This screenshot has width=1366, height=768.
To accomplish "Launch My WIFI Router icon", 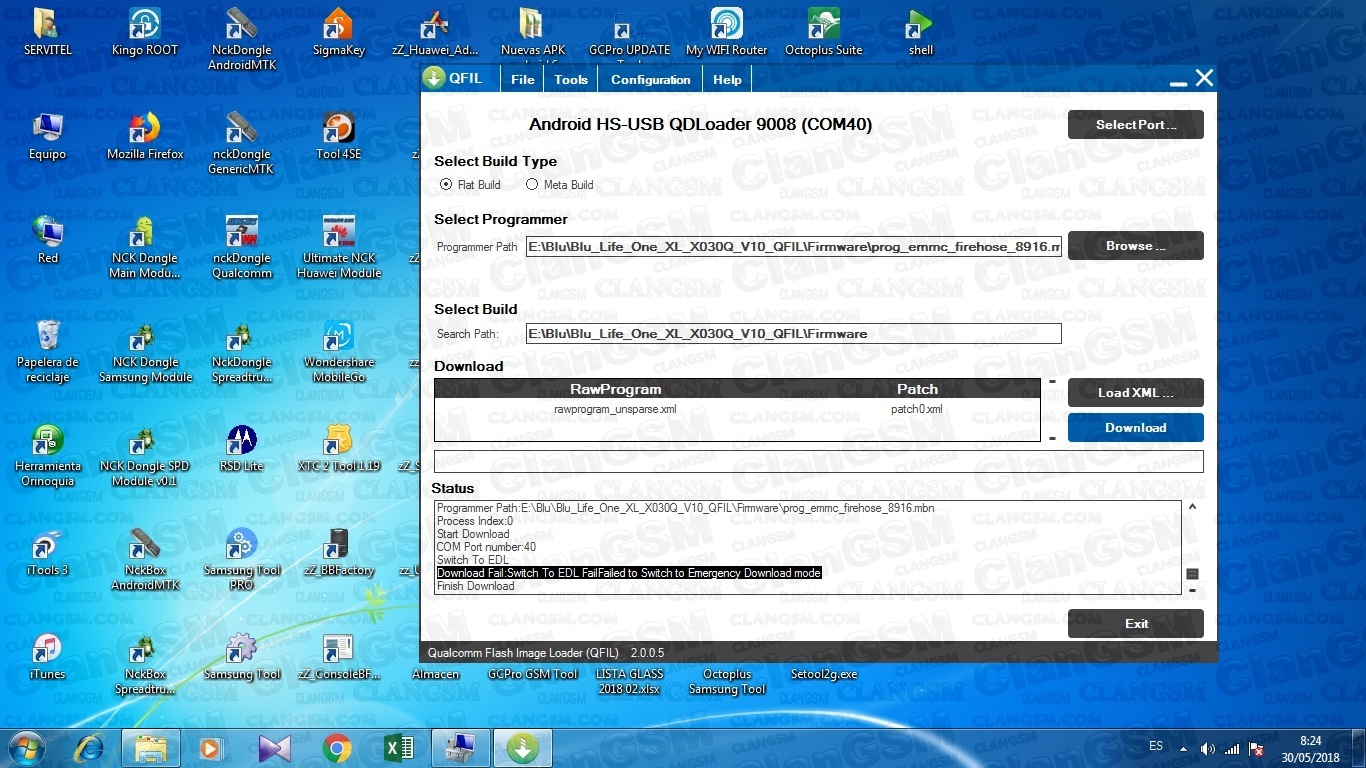I will click(727, 32).
